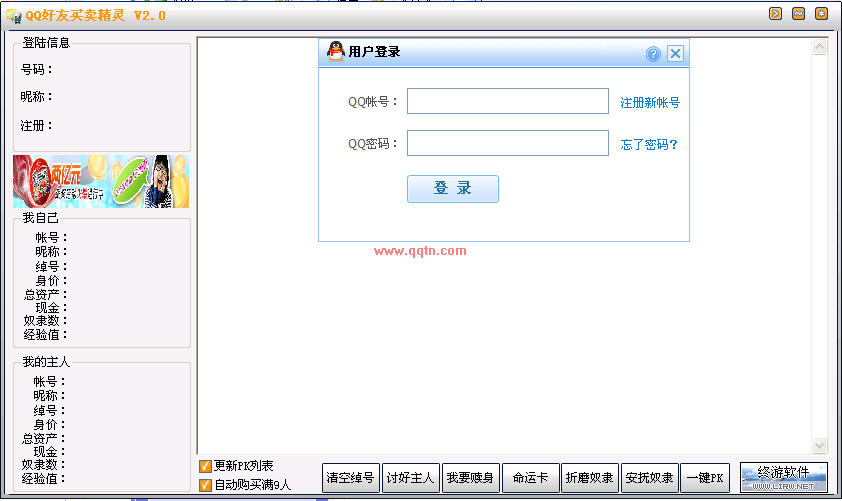Click the help question mark icon
This screenshot has height=501, width=842.
(x=653, y=54)
